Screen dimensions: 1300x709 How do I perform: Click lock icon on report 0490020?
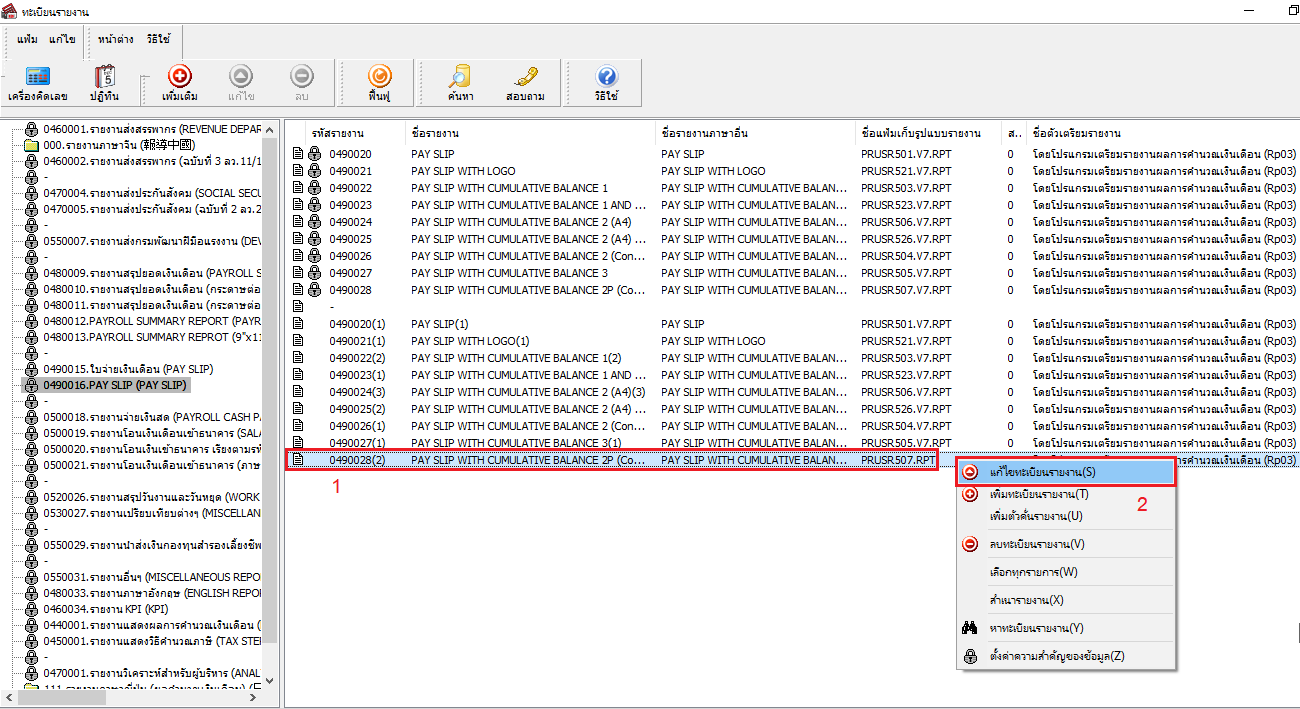click(315, 154)
